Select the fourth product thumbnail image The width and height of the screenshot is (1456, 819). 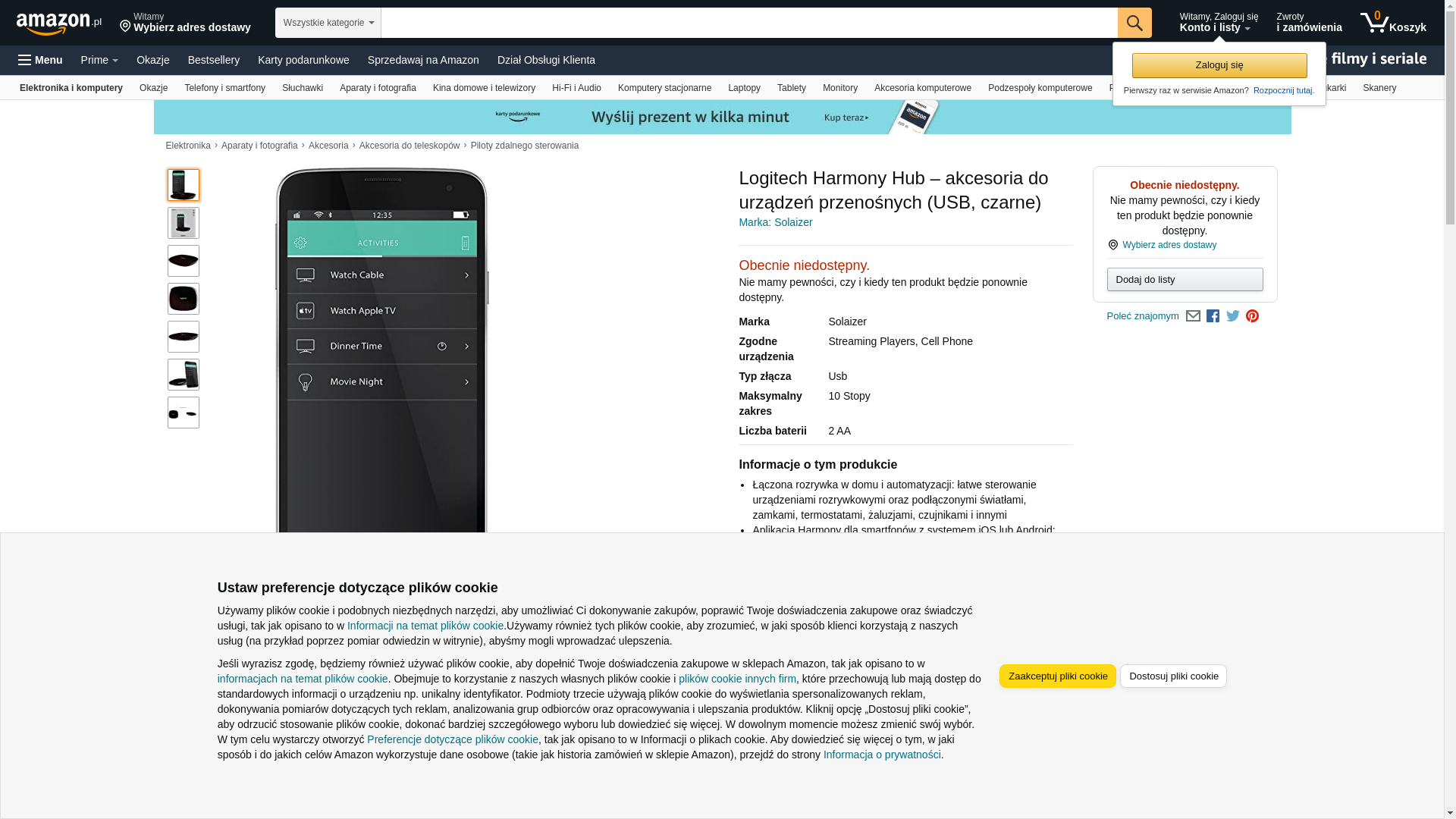pyautogui.click(x=184, y=299)
